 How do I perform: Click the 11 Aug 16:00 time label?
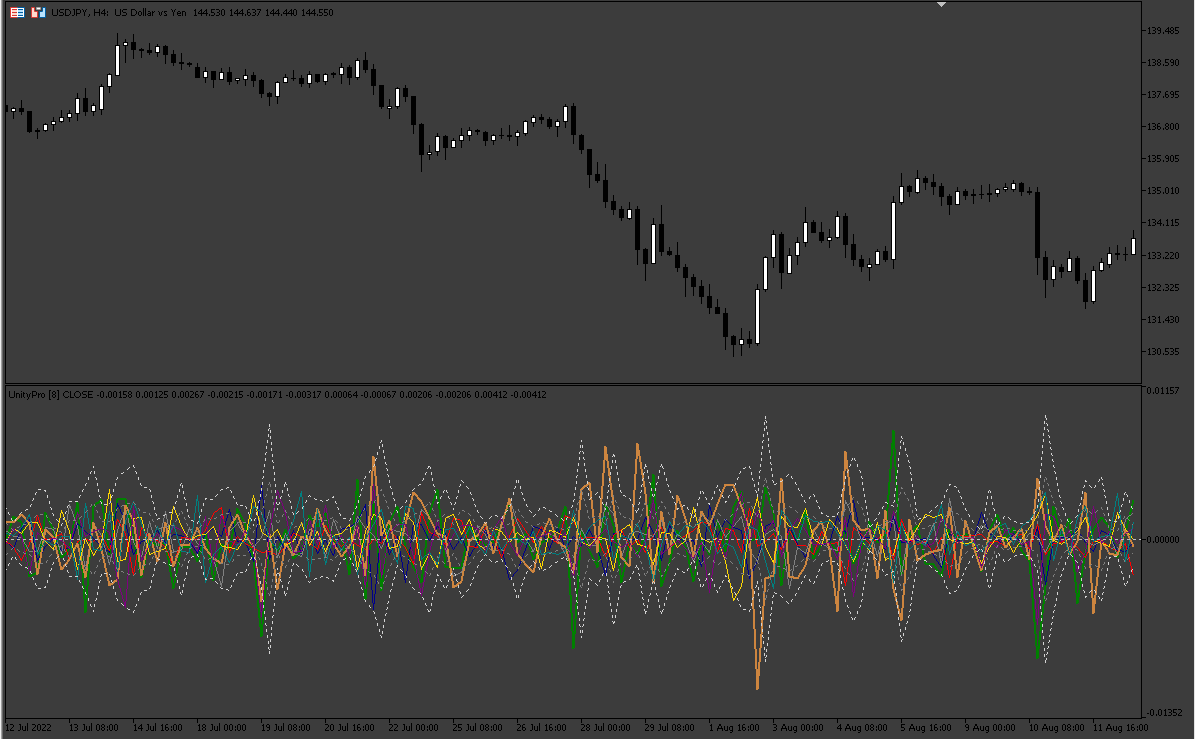1120,728
